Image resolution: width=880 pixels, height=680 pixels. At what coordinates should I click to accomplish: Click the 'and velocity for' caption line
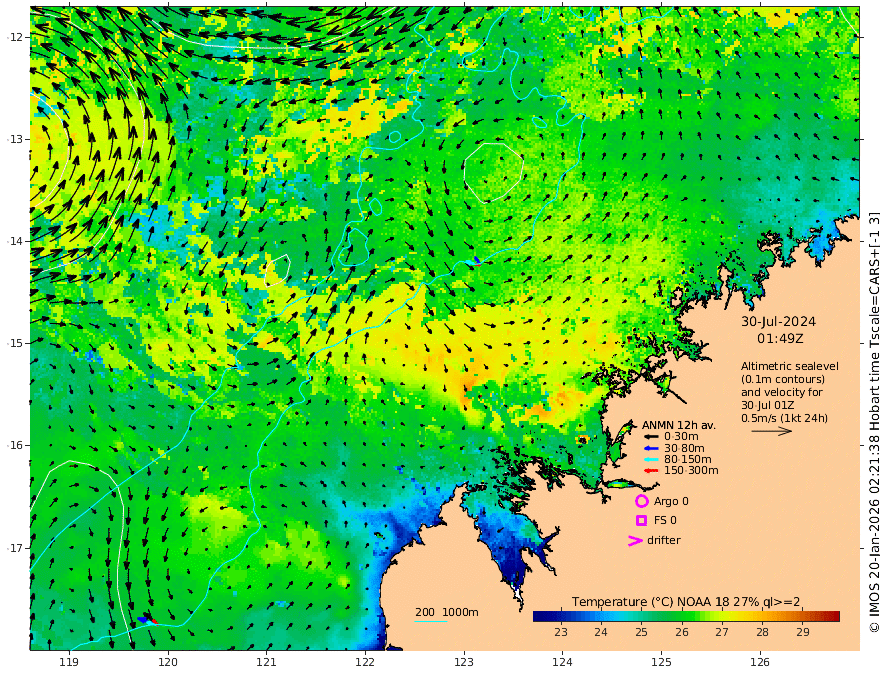coord(782,392)
